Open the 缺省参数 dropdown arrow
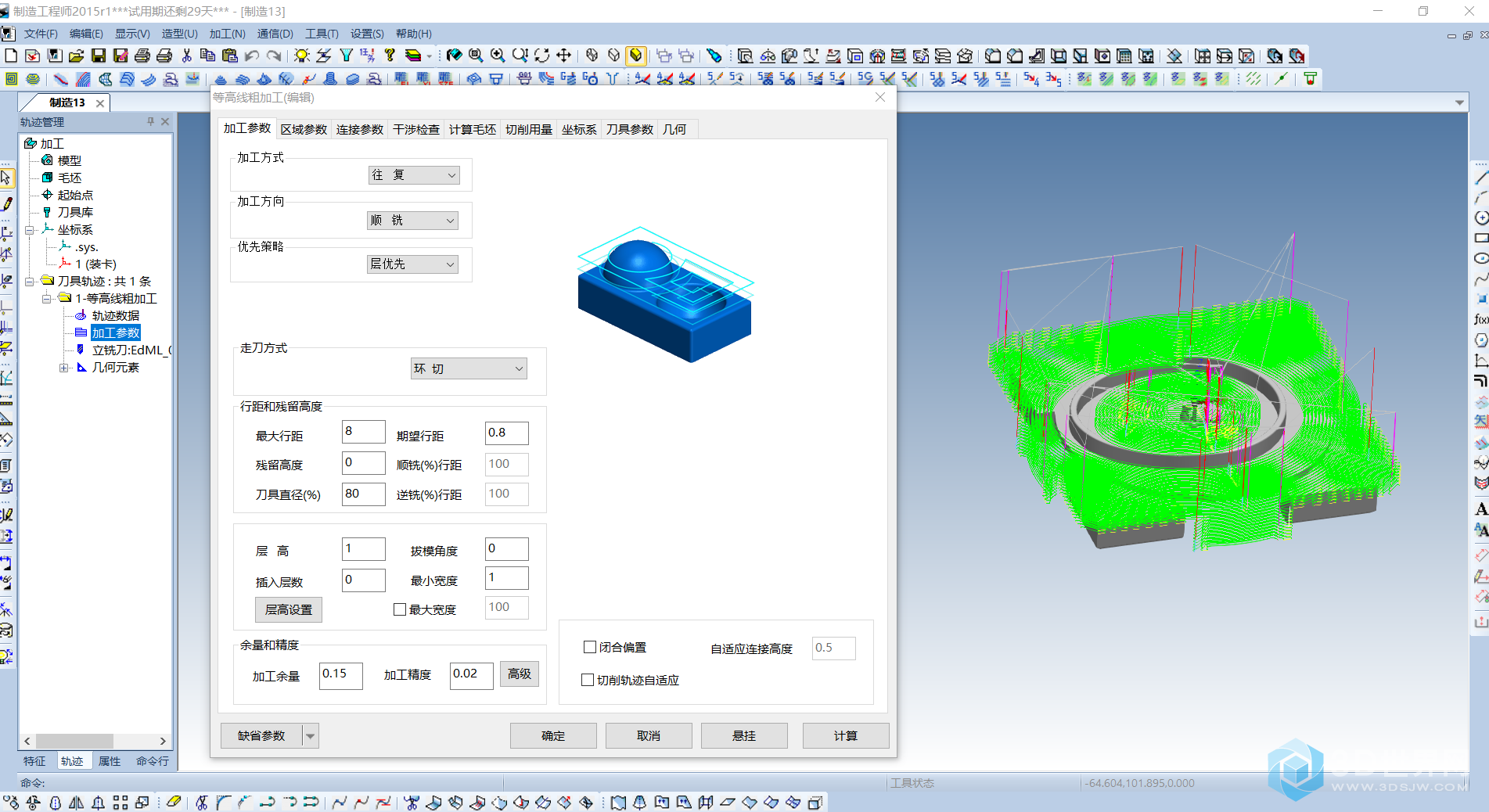Image resolution: width=1489 pixels, height=812 pixels. pos(311,736)
